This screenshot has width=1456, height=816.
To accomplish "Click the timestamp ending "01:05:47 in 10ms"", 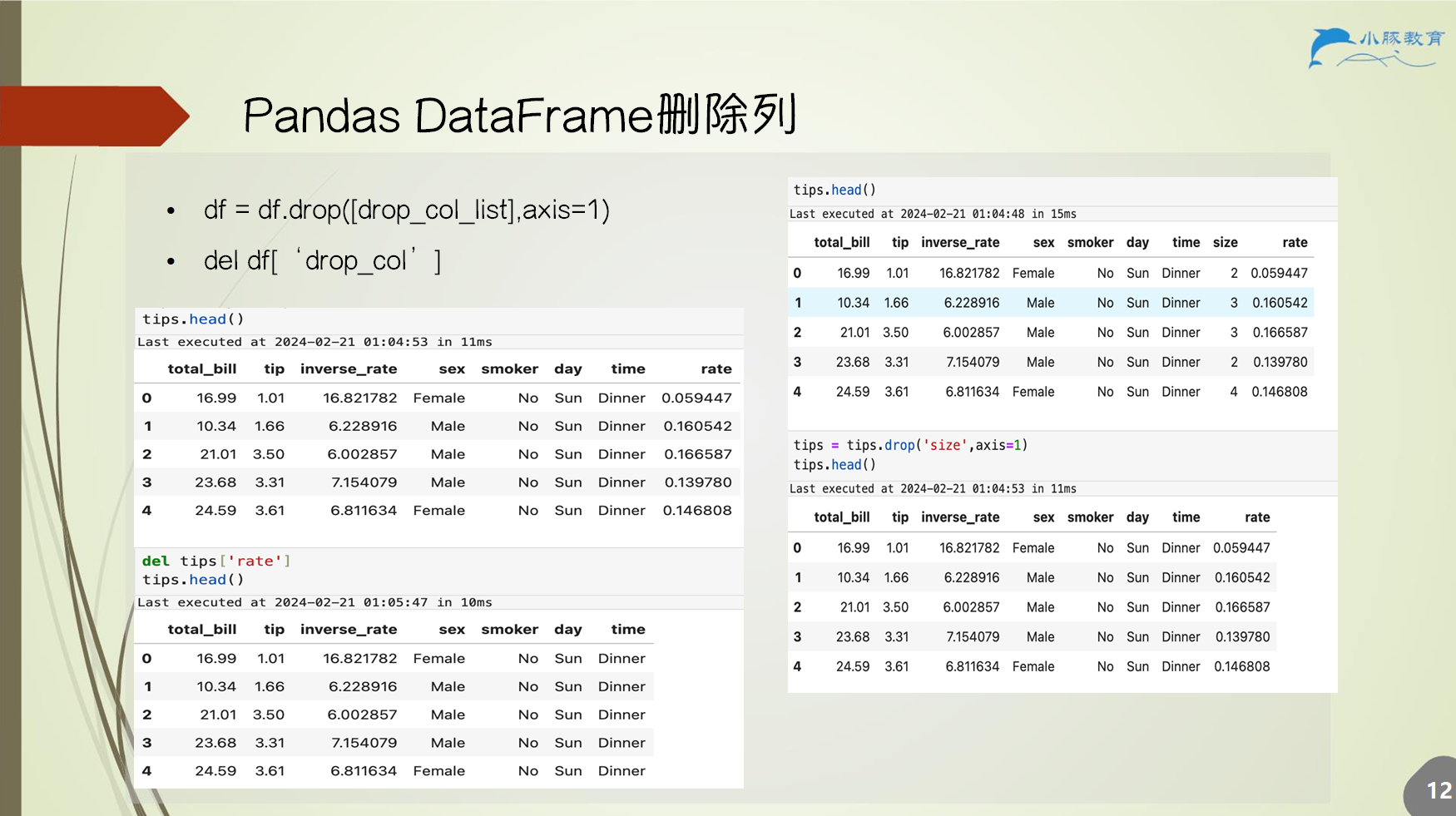I will [x=314, y=602].
